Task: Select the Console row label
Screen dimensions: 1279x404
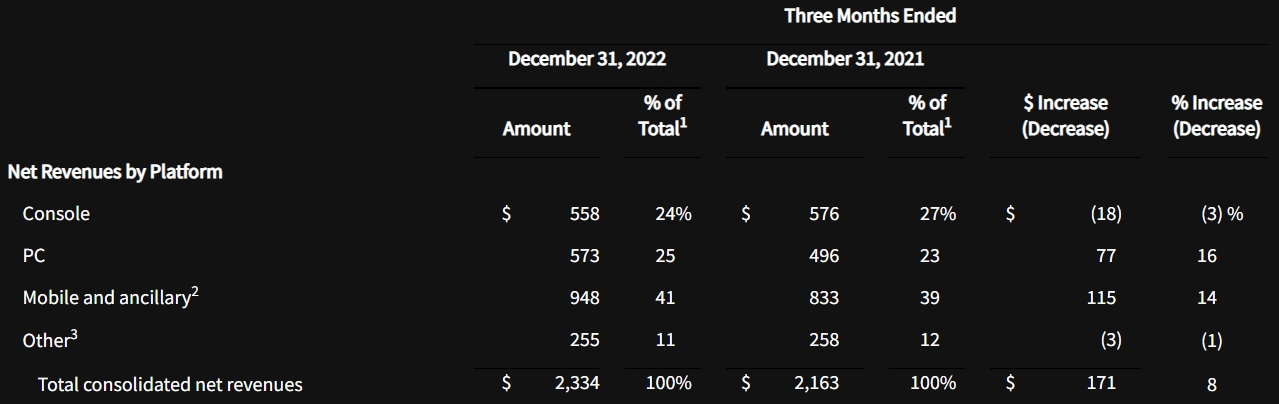Action: (x=56, y=214)
